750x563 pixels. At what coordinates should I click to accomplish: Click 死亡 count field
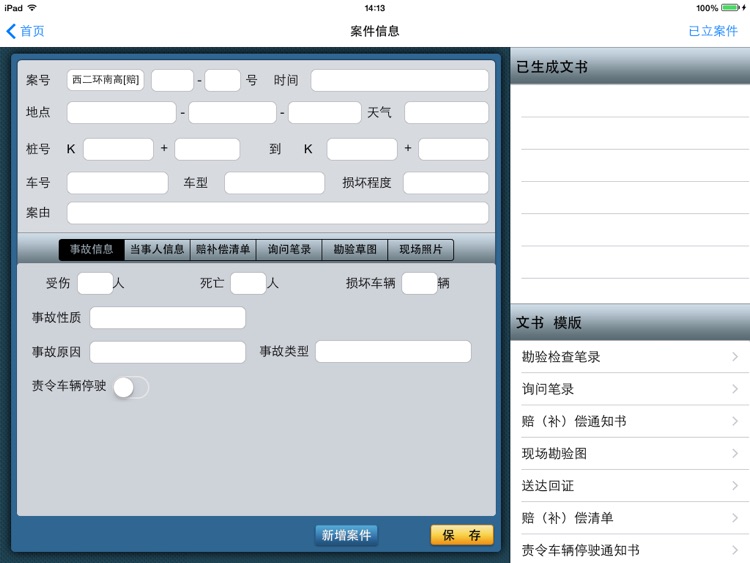click(248, 283)
